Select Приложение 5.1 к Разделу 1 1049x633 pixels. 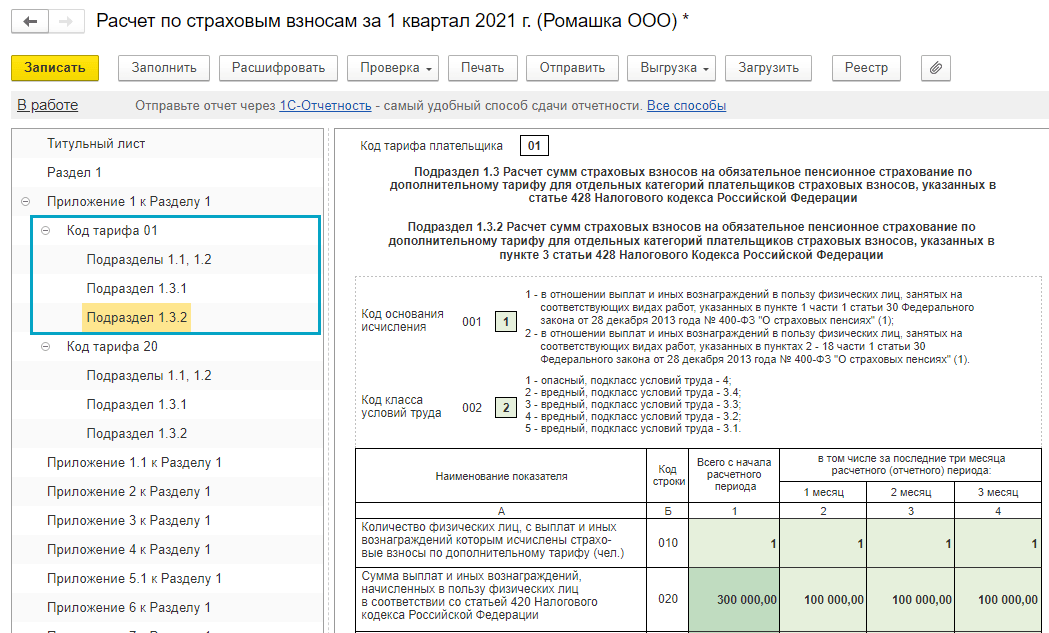pyautogui.click(x=134, y=578)
